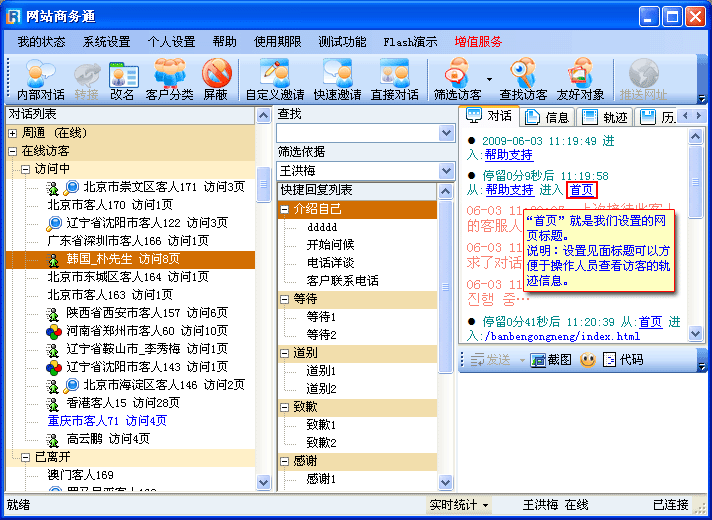Collapse the 介绍自己 quick reply group
712x520 pixels.
pos(285,209)
